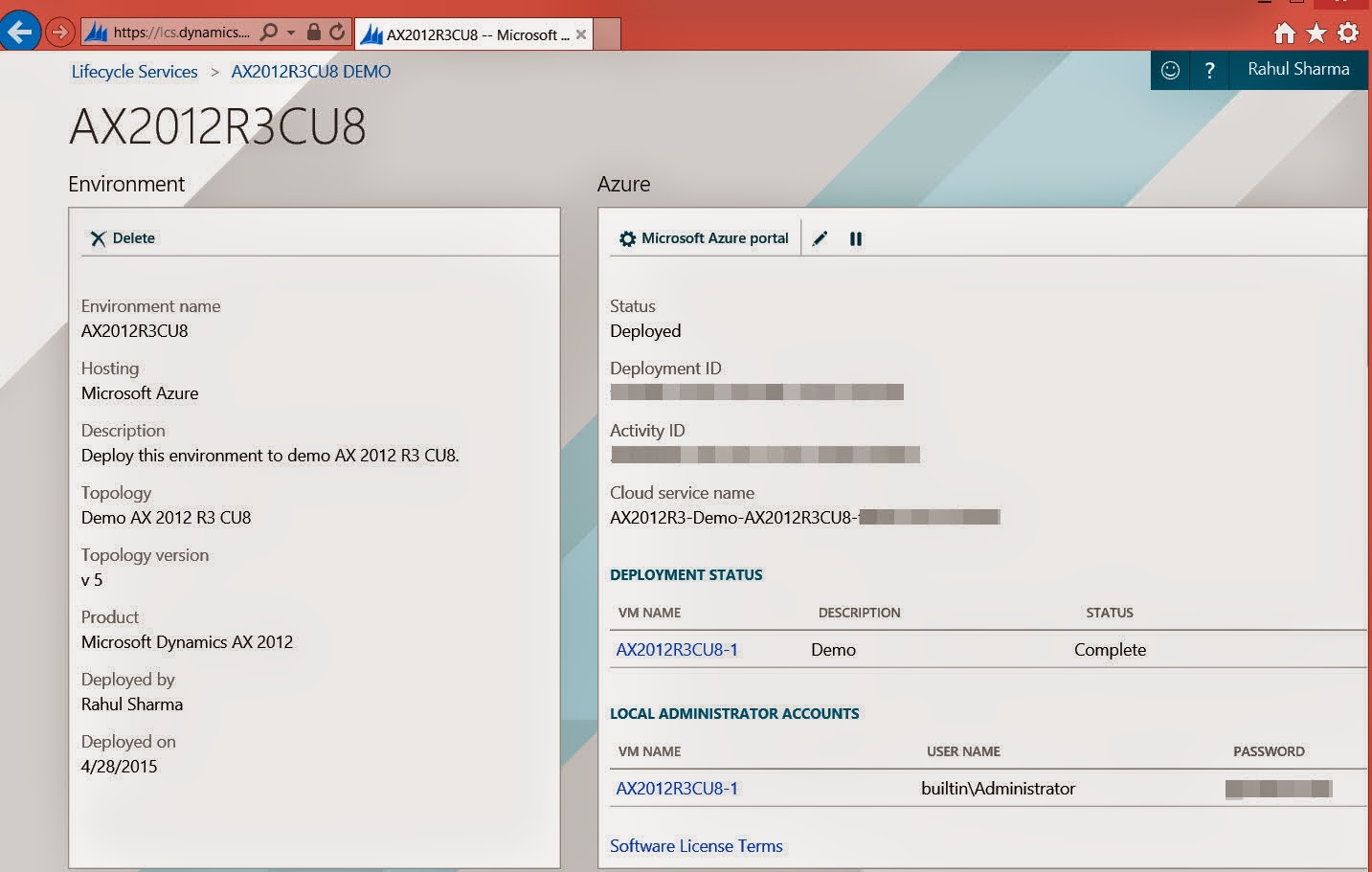This screenshot has height=872, width=1372.
Task: Click the page heading AX2012R3CU8
Action: tap(217, 126)
